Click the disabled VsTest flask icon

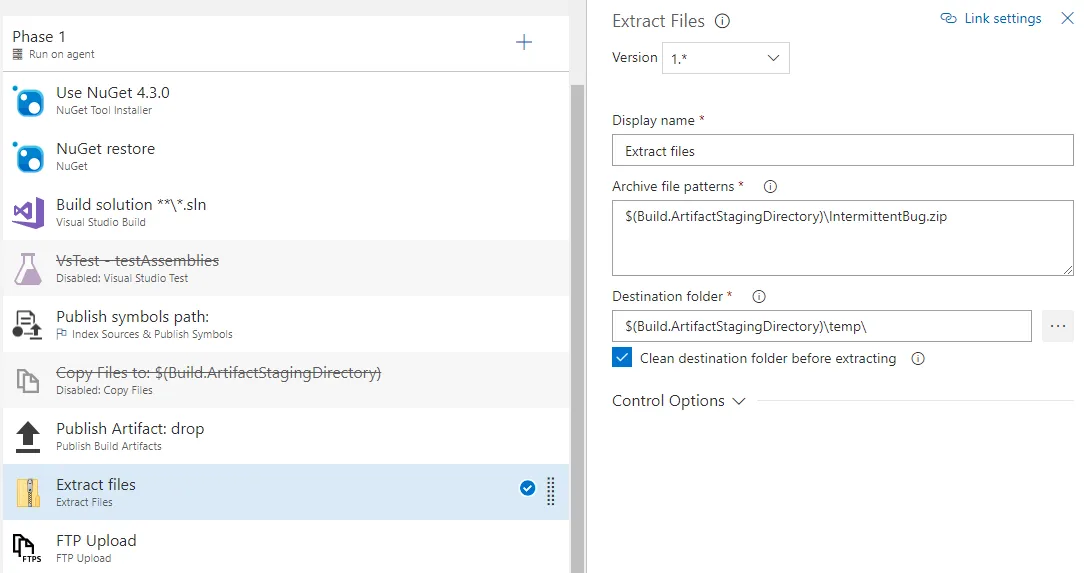click(x=28, y=268)
